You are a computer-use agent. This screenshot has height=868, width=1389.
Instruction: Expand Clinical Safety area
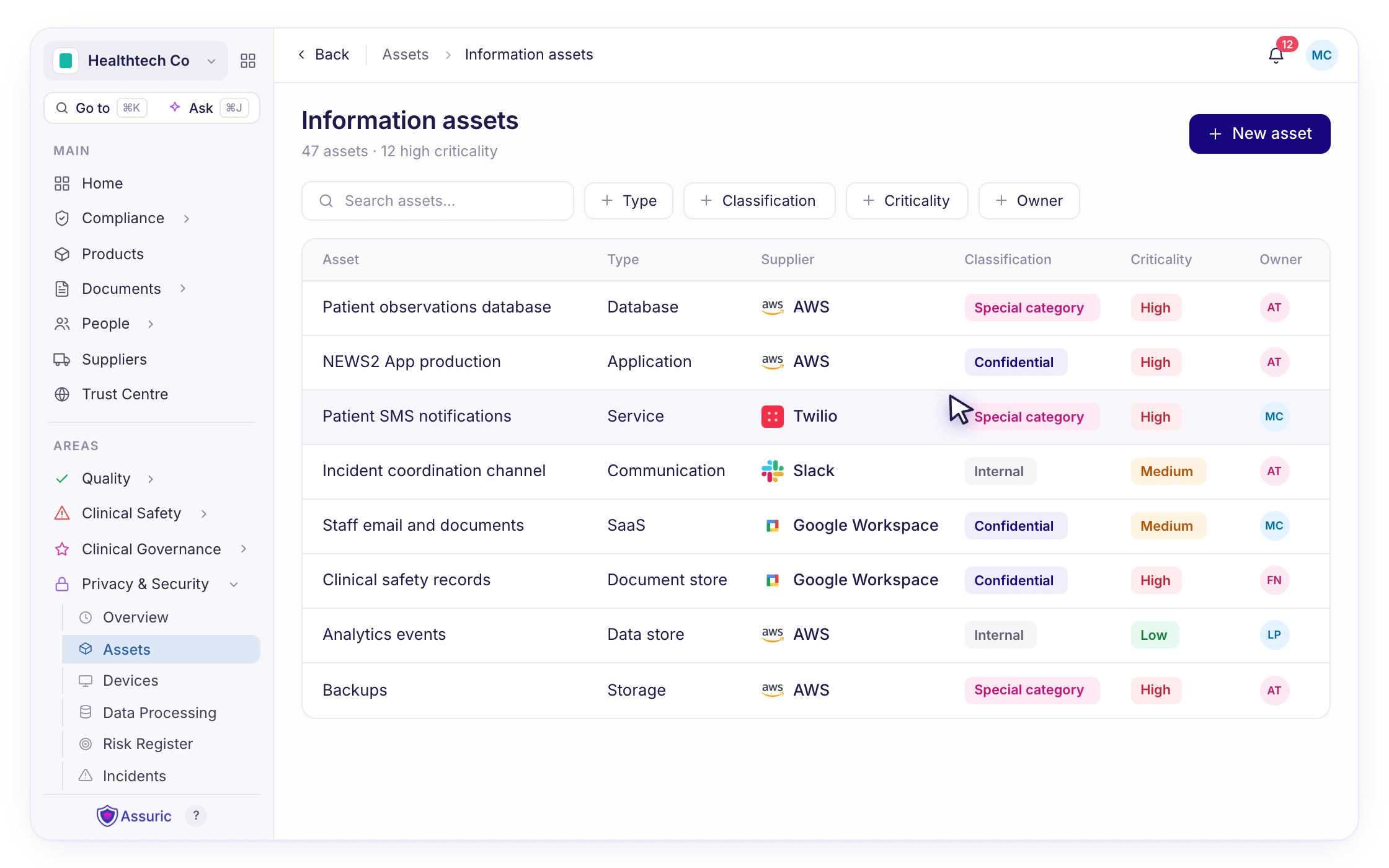coord(204,513)
